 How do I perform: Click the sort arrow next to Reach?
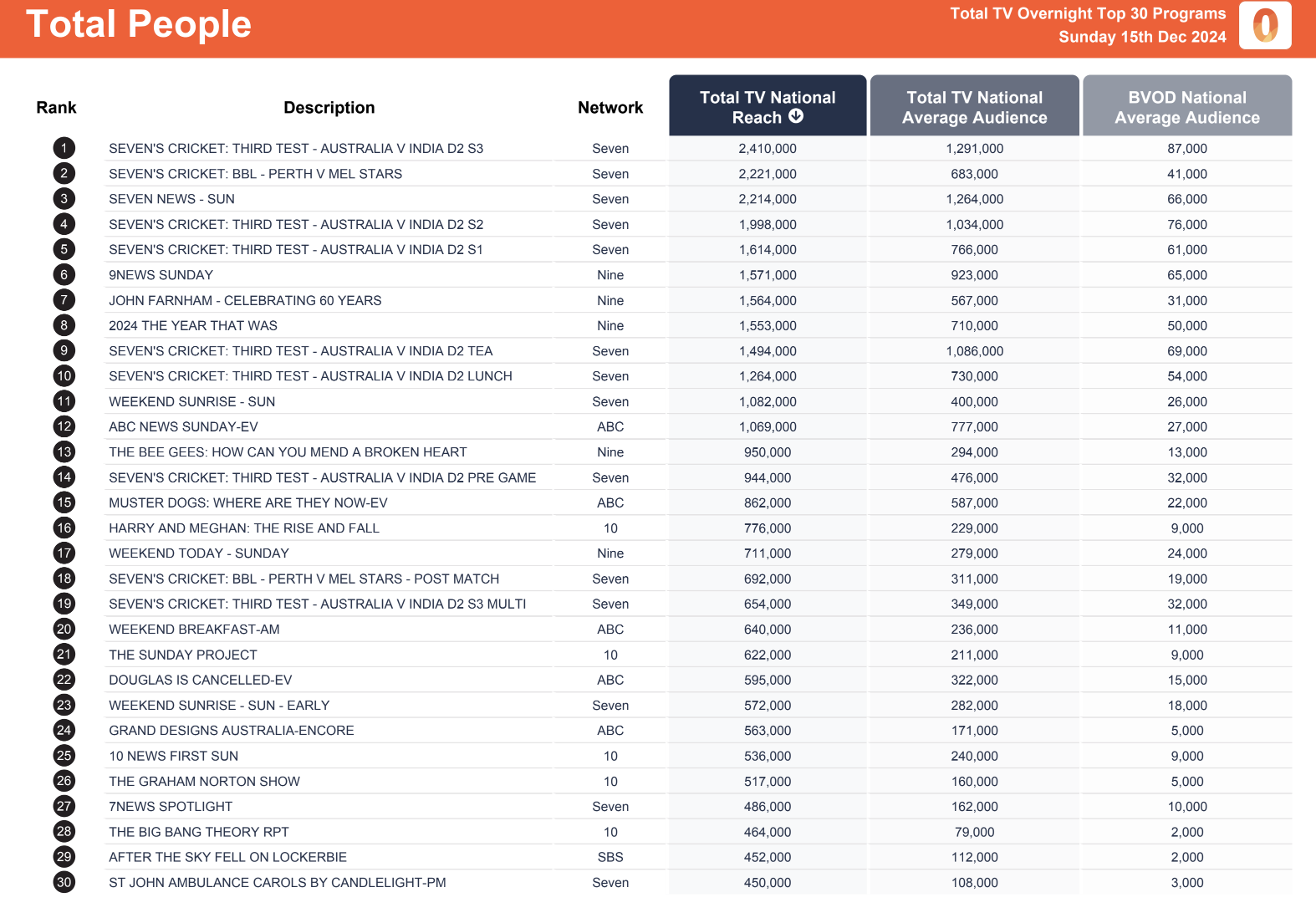pos(796,116)
